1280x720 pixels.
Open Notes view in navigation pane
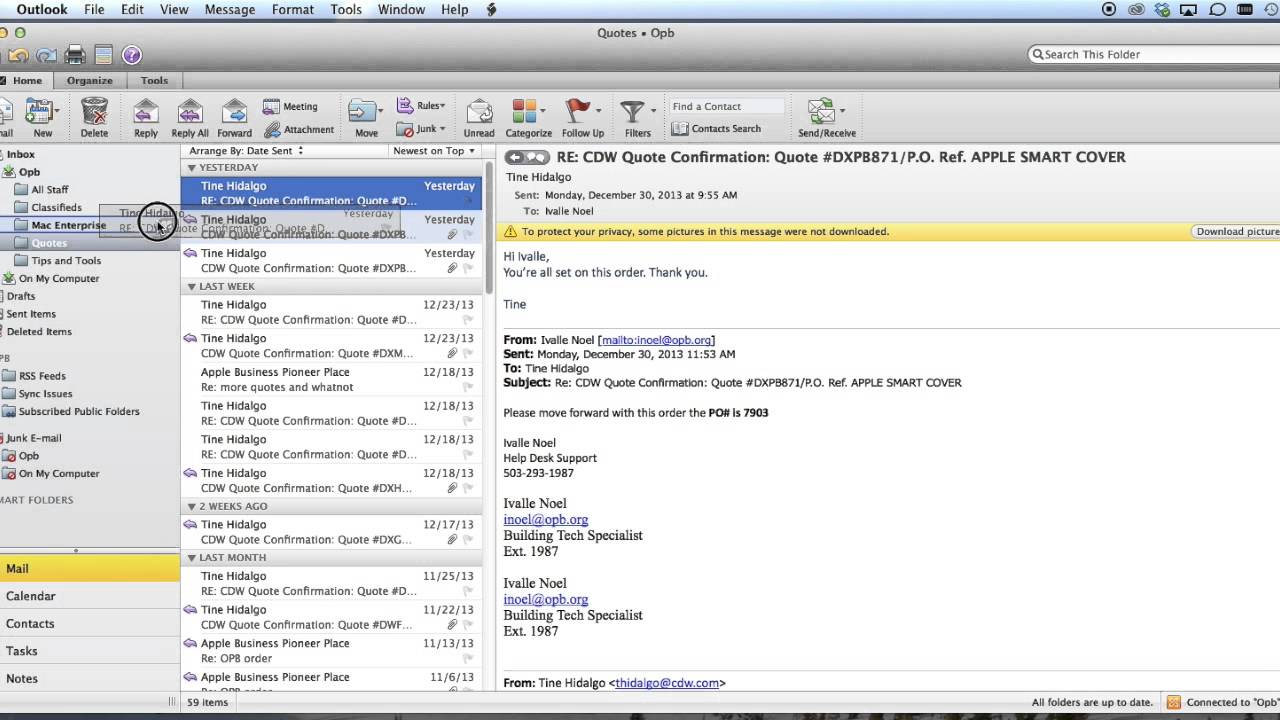(90, 678)
